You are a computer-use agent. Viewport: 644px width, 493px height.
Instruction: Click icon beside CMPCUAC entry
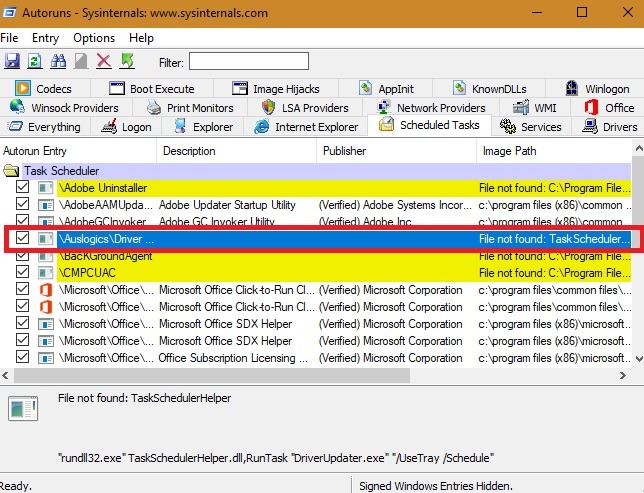(x=45, y=273)
